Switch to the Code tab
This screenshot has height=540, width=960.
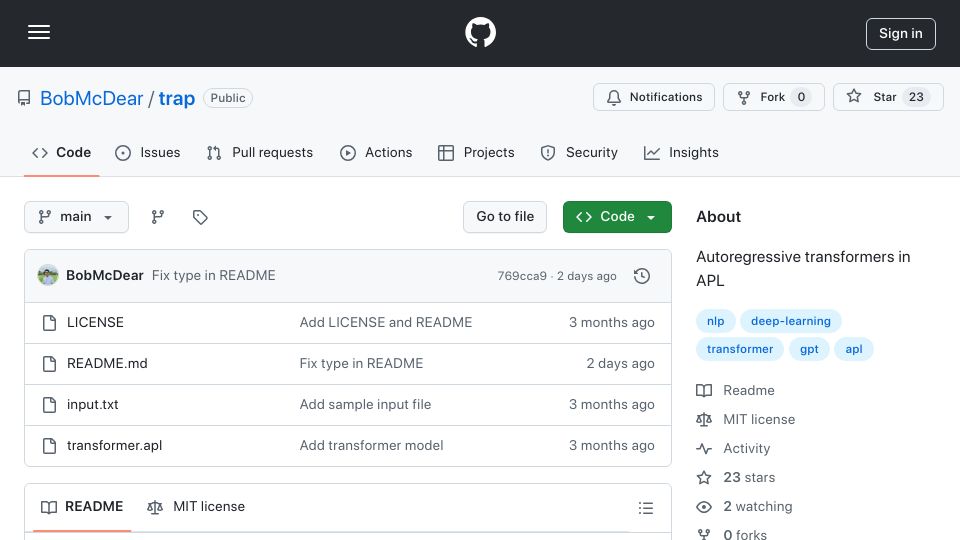(x=61, y=152)
